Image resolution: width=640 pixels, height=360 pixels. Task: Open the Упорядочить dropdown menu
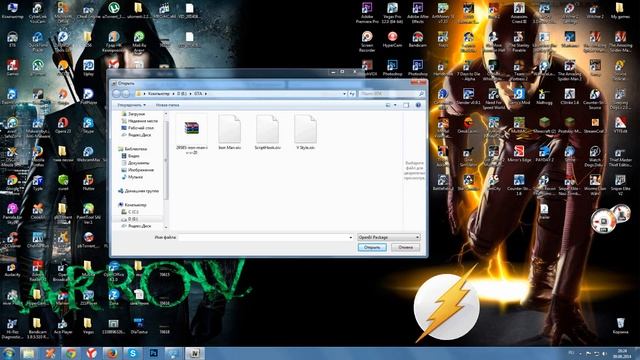point(131,105)
